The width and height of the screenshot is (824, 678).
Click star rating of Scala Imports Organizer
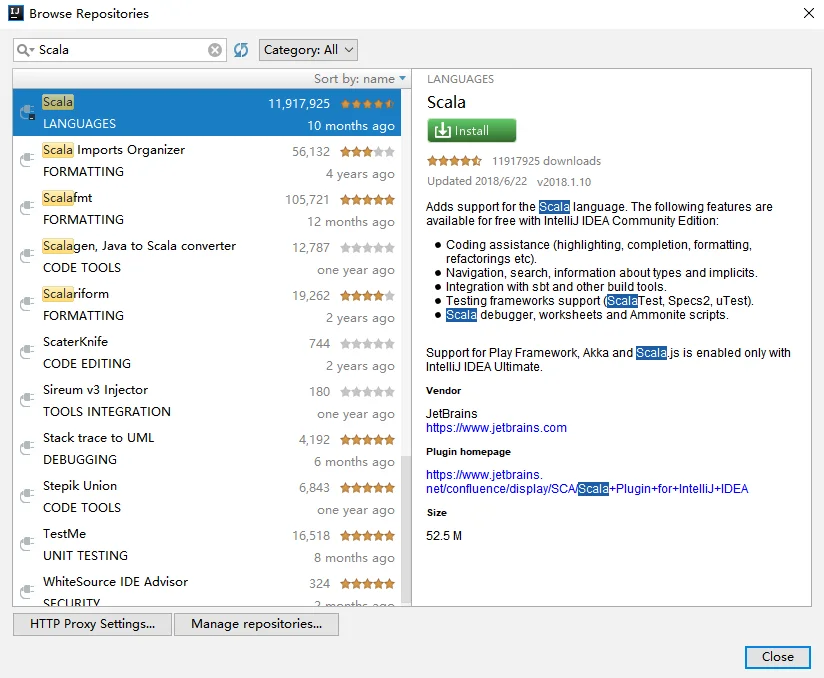tap(367, 152)
